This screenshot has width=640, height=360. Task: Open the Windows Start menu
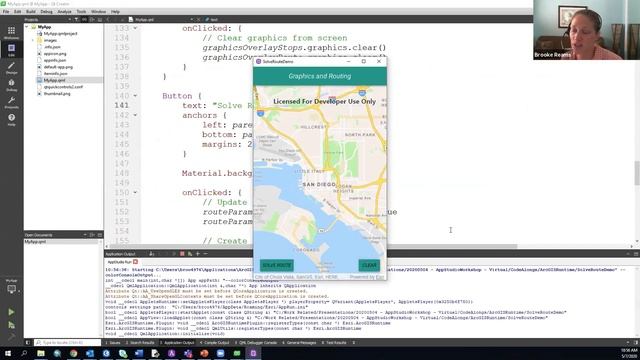pos(8,353)
